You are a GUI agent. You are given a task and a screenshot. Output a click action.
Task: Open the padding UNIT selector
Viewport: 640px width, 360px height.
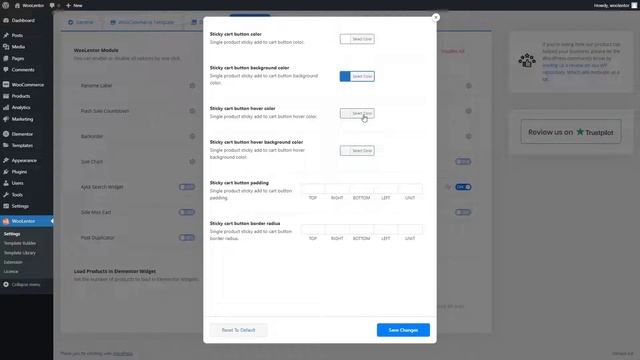point(410,189)
